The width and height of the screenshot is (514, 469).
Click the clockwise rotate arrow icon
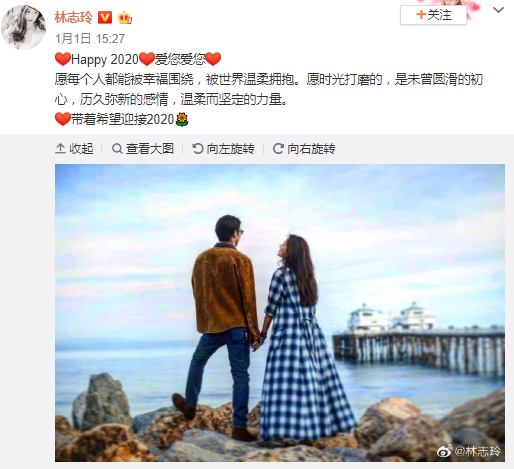278,149
